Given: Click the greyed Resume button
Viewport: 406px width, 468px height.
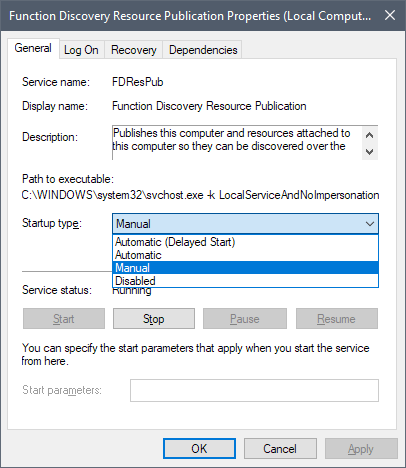Looking at the screenshot, I should coord(337,319).
